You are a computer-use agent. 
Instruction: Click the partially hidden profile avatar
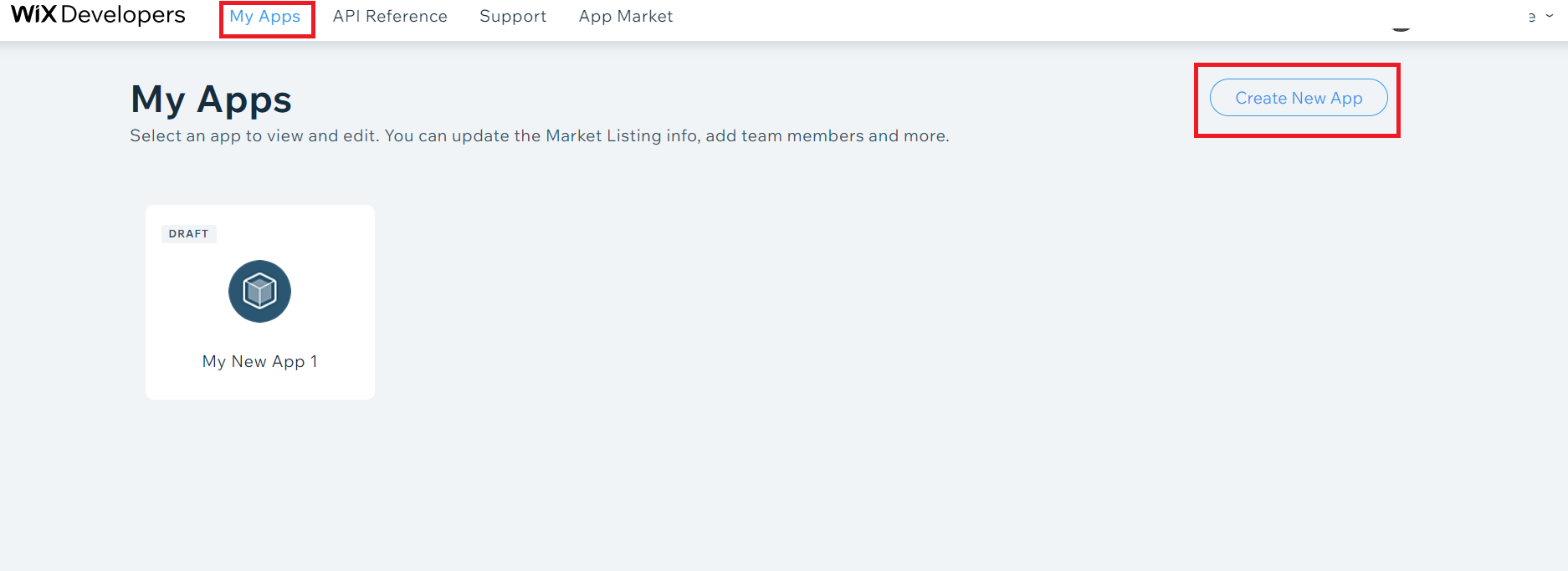(1401, 28)
